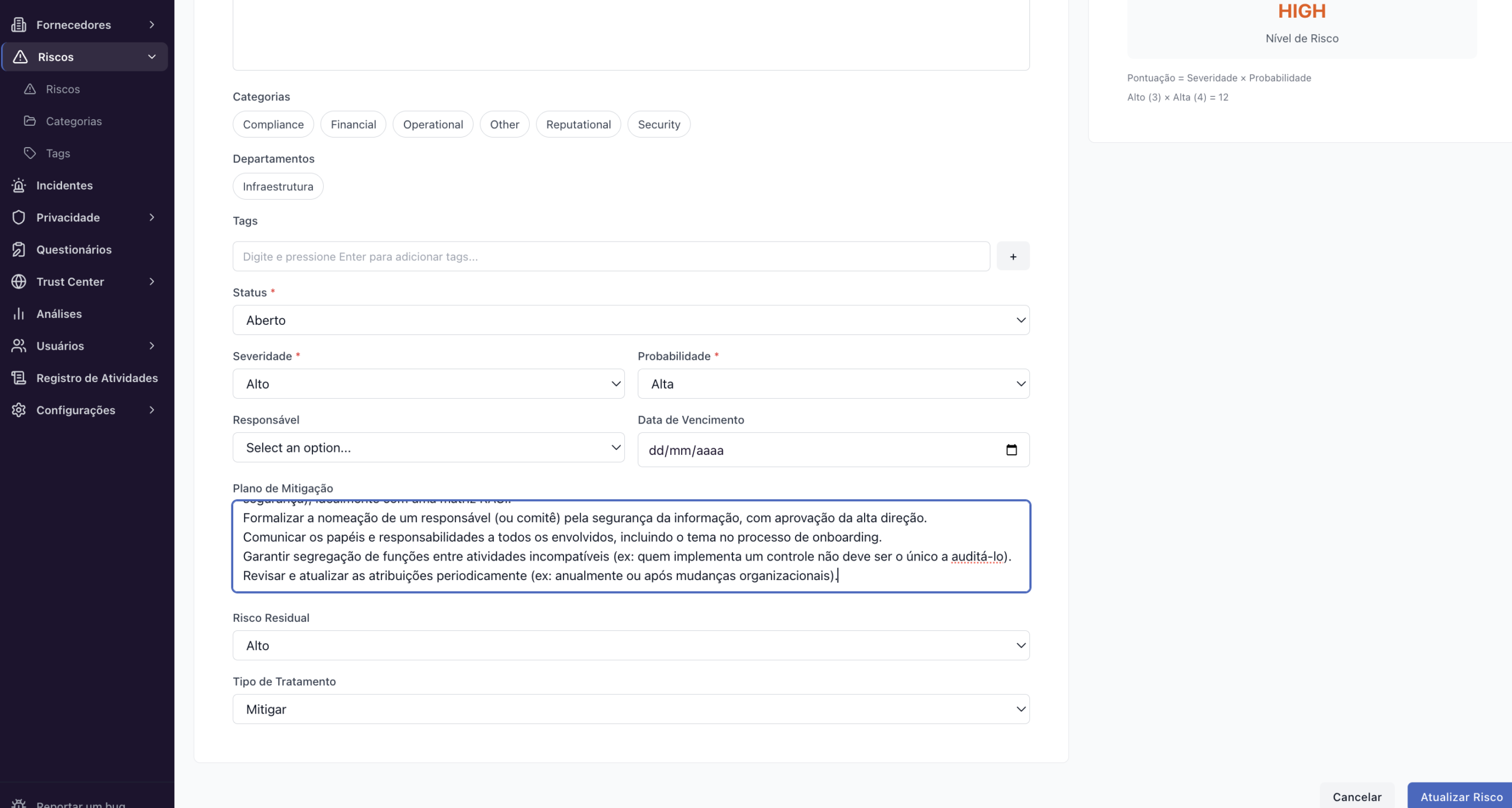Click the Configurações gear icon

[19, 410]
